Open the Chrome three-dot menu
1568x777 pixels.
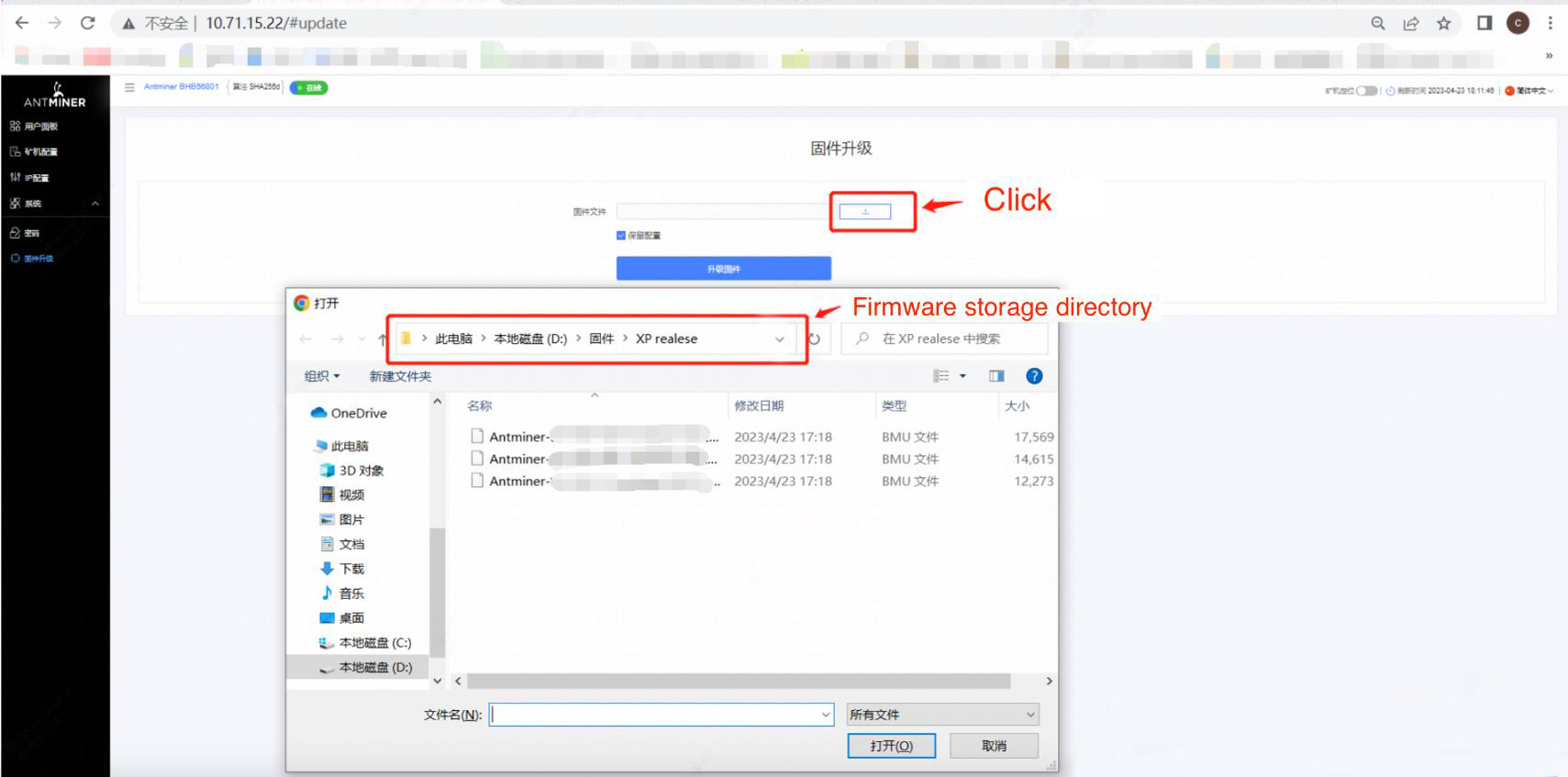tap(1551, 23)
